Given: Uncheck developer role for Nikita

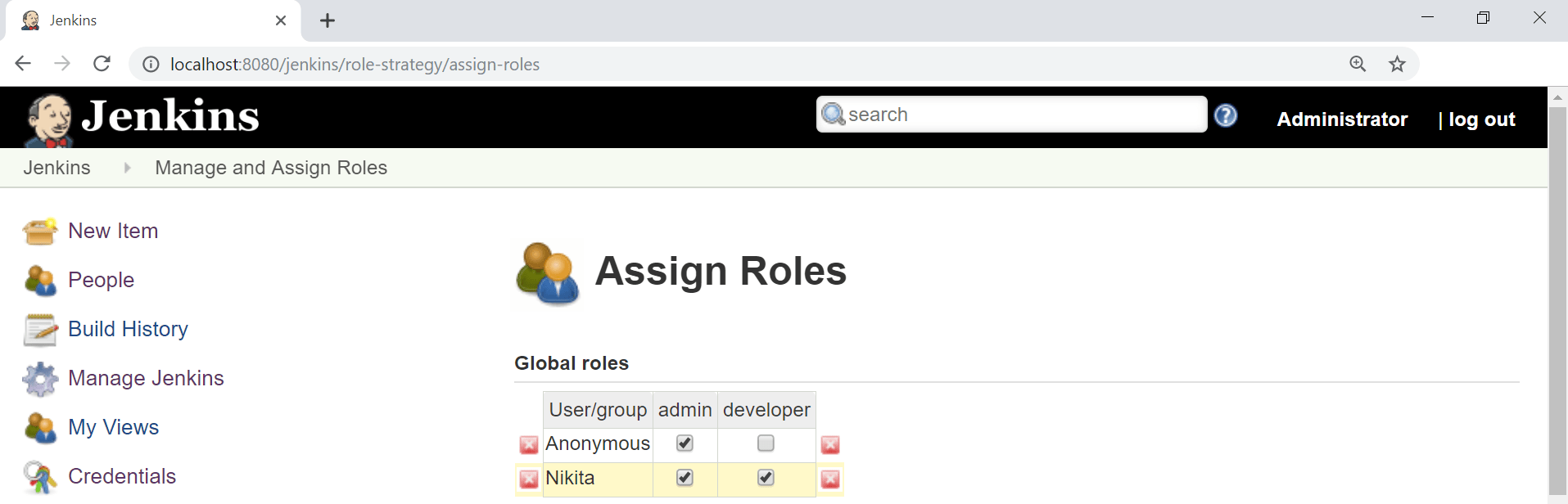Looking at the screenshot, I should [766, 477].
